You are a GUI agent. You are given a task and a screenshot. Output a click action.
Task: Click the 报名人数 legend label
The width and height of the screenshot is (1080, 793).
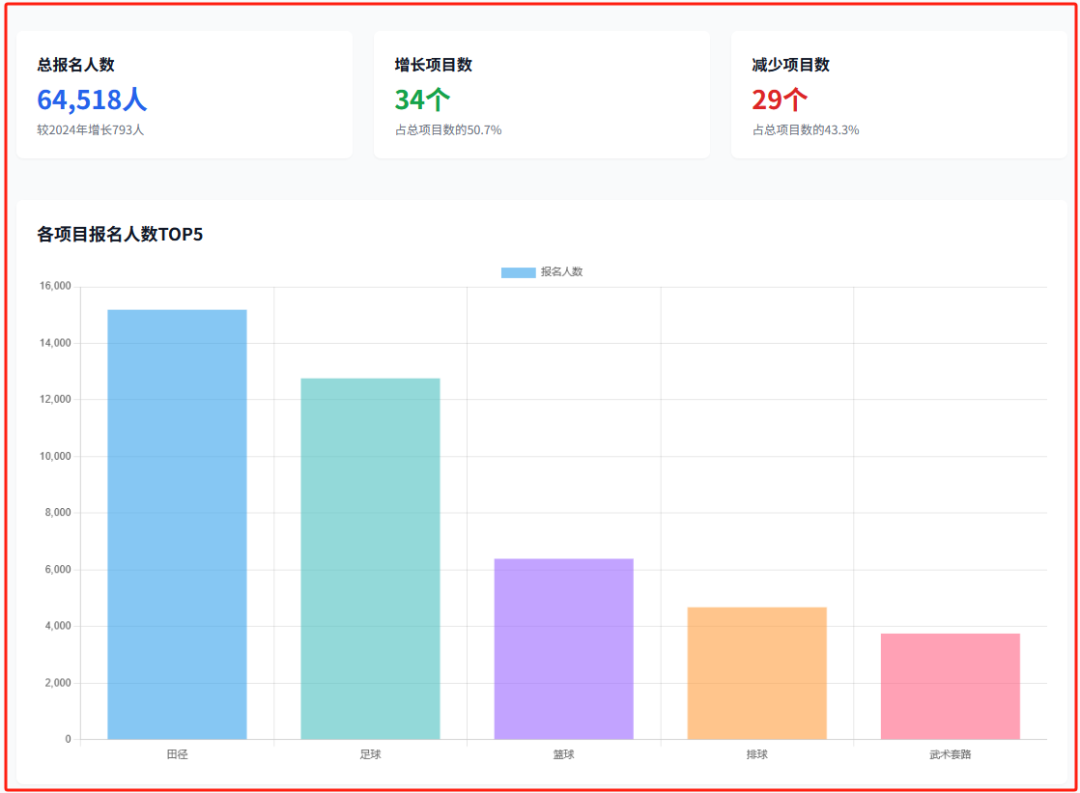[x=561, y=272]
